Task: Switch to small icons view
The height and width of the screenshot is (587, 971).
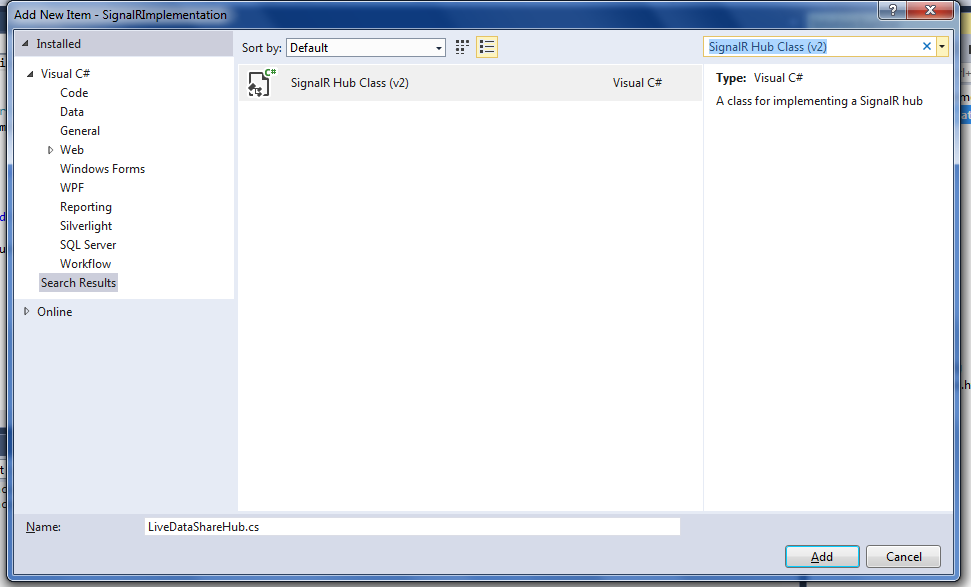Action: [x=462, y=47]
